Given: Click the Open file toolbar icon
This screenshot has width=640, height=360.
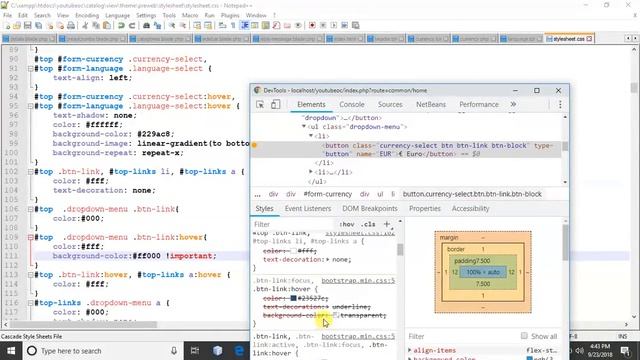Looking at the screenshot, I should pyautogui.click(x=17, y=25).
